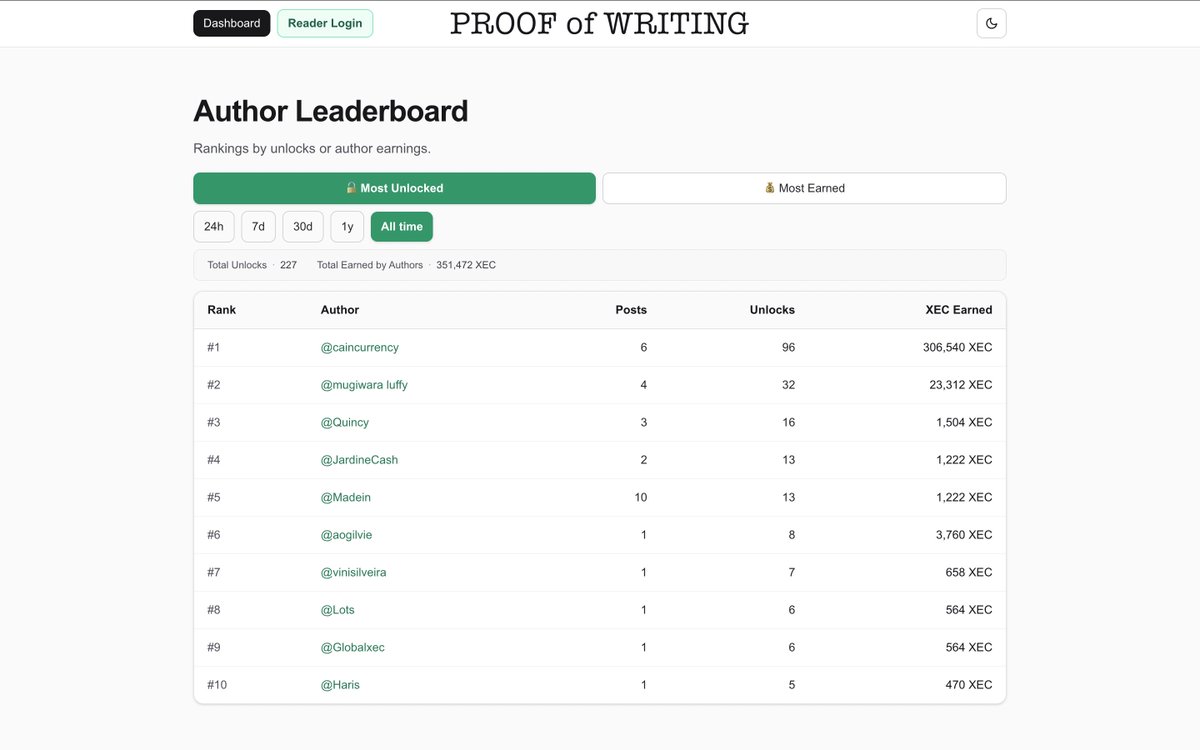Click the #1 rank cell
The width and height of the screenshot is (1200, 750).
(x=214, y=347)
